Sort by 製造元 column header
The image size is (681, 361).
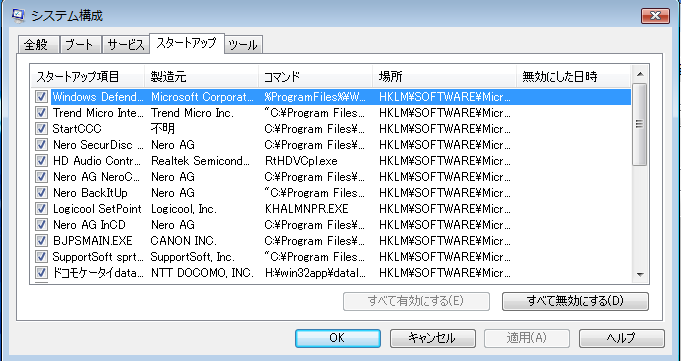(202, 77)
